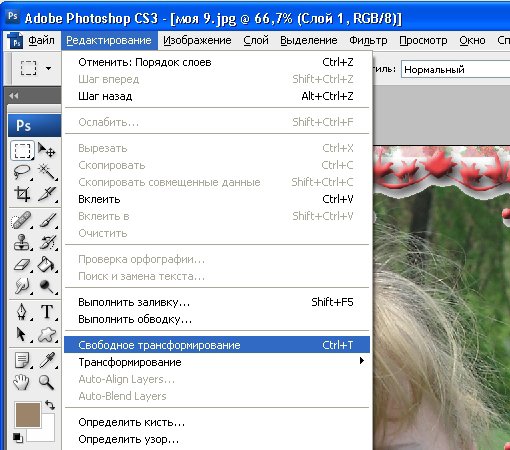Collapse the toolbox with double-arrow

(x=14, y=96)
